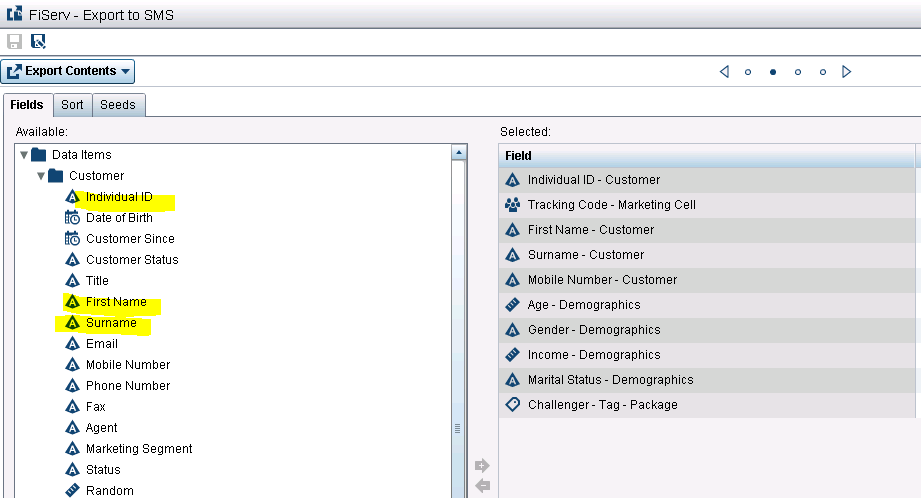Click the remove-from-selected left arrow
Viewport: 921px width, 498px height.
482,485
